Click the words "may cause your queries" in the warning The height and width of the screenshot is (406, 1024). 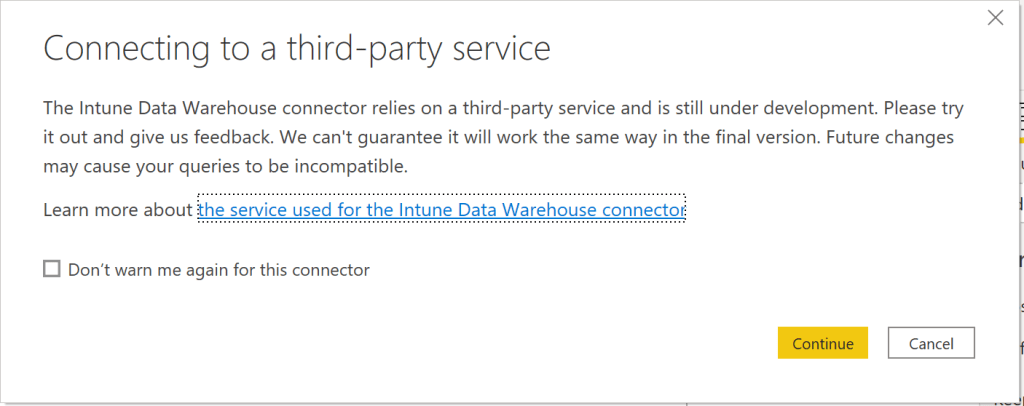click(x=132, y=165)
